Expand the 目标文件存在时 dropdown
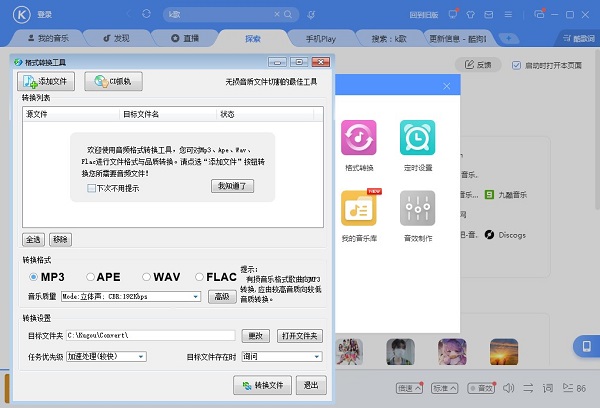This screenshot has height=408, width=600. click(317, 356)
